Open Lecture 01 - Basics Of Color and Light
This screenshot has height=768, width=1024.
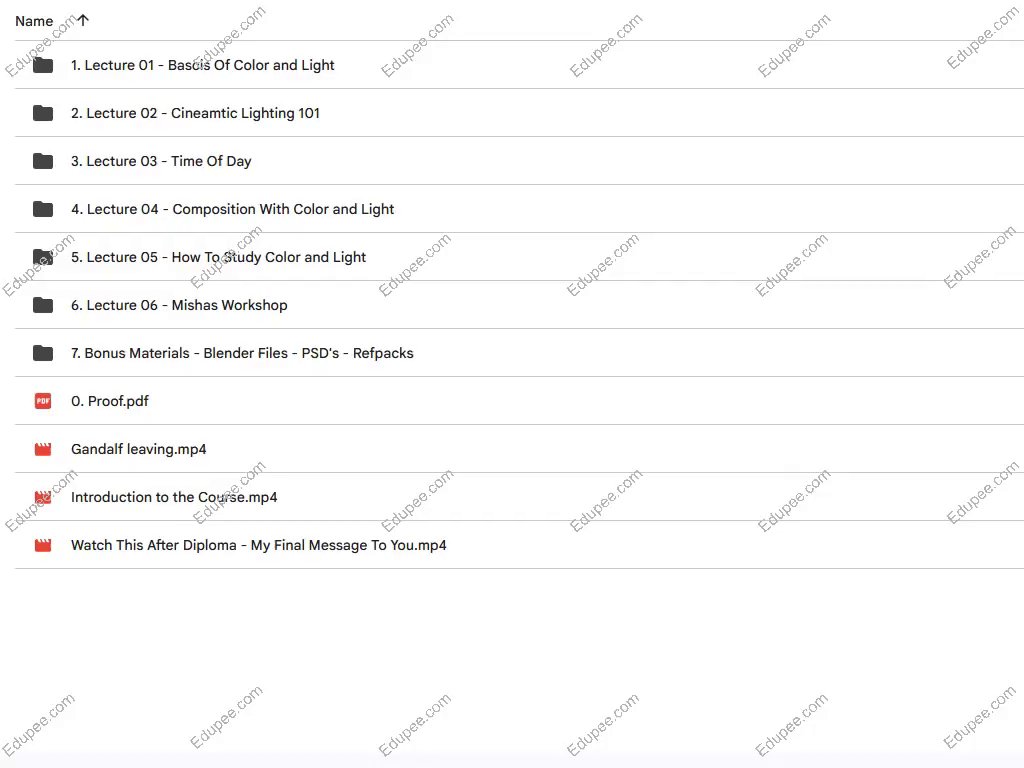(202, 65)
